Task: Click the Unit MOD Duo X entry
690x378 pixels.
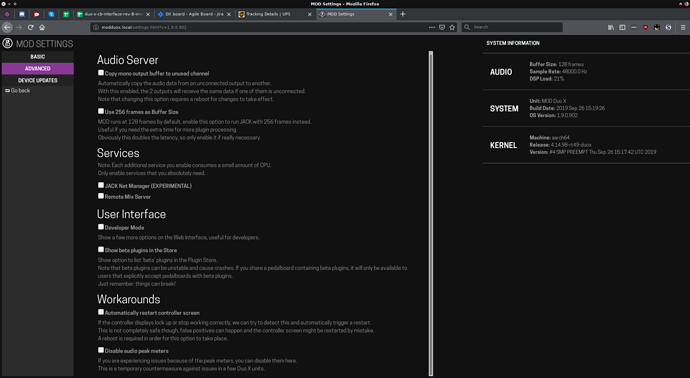Action: (548, 101)
